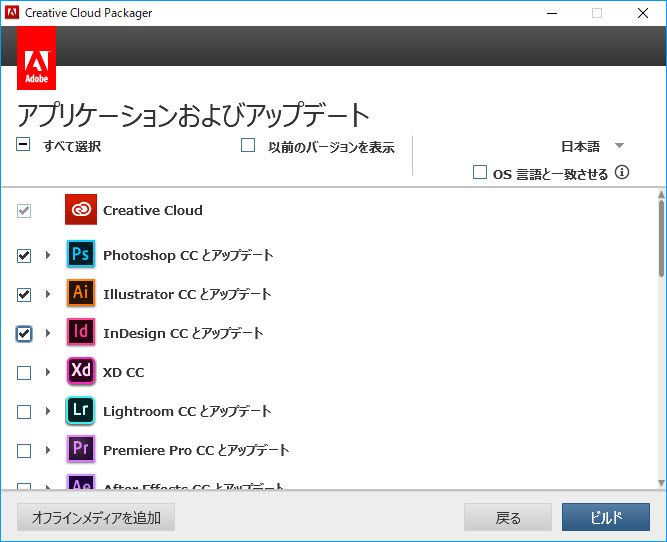
Task: Expand the InDesign CC row
Action: [x=48, y=333]
